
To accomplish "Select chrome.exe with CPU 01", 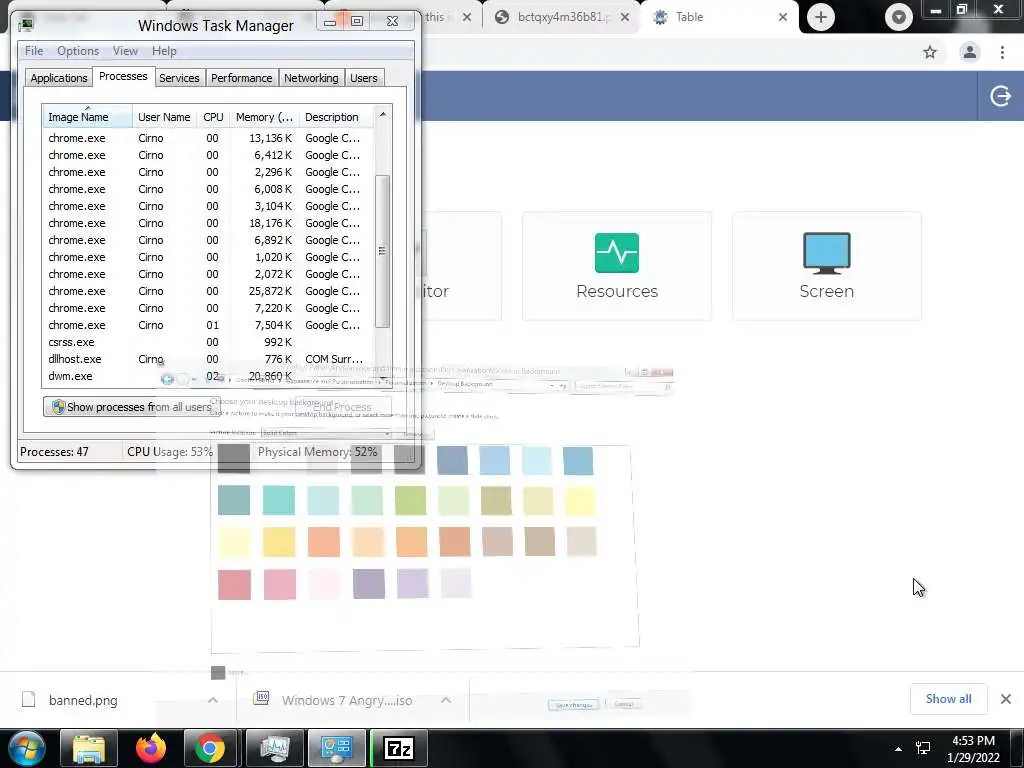I will (208, 325).
